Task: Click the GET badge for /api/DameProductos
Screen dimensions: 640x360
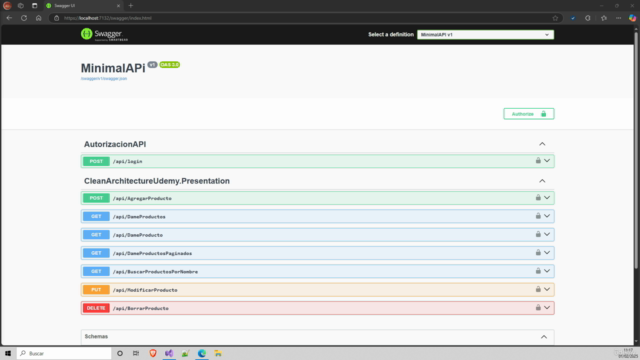Action: (96, 216)
